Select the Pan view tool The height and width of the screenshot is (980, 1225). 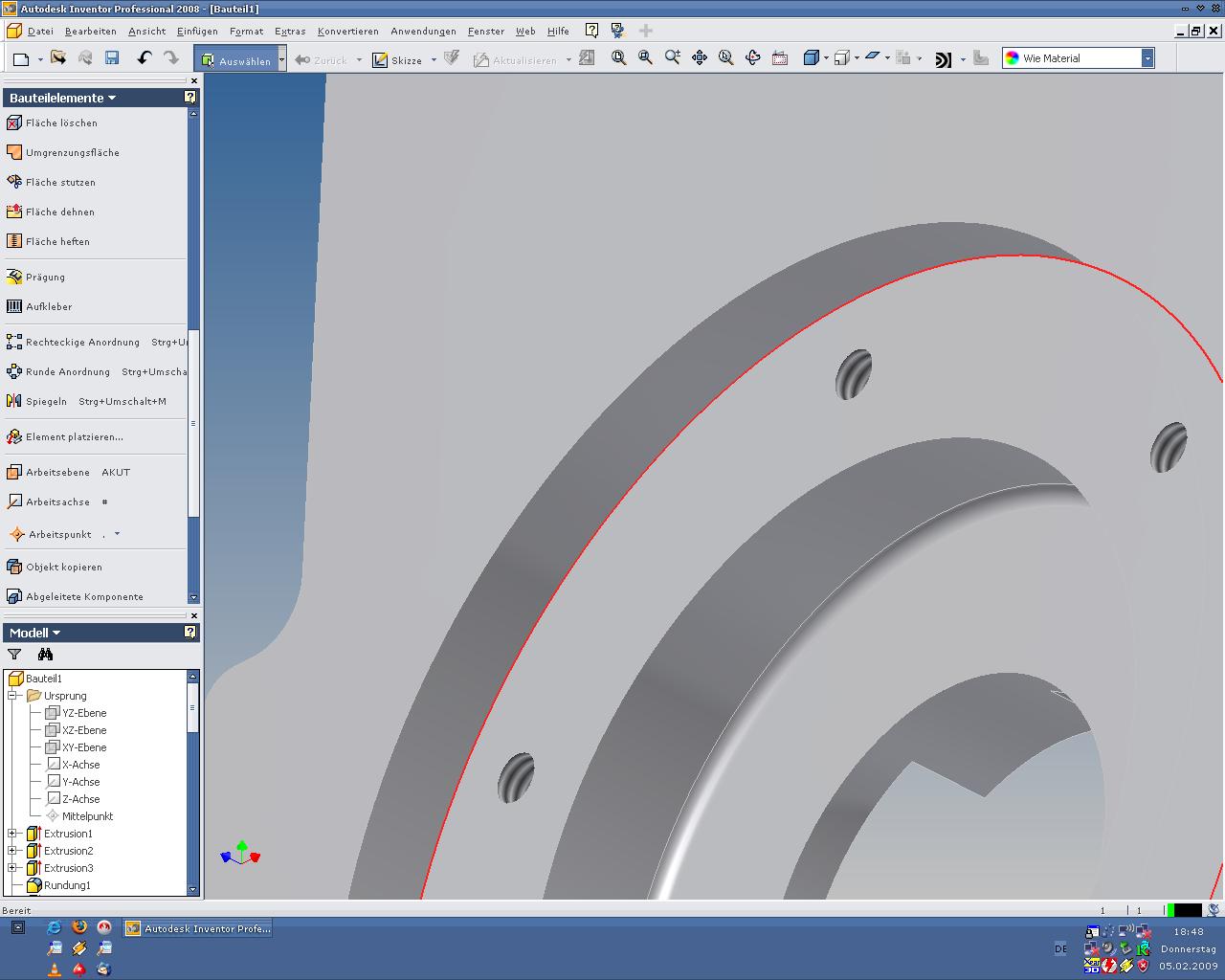pyautogui.click(x=700, y=58)
